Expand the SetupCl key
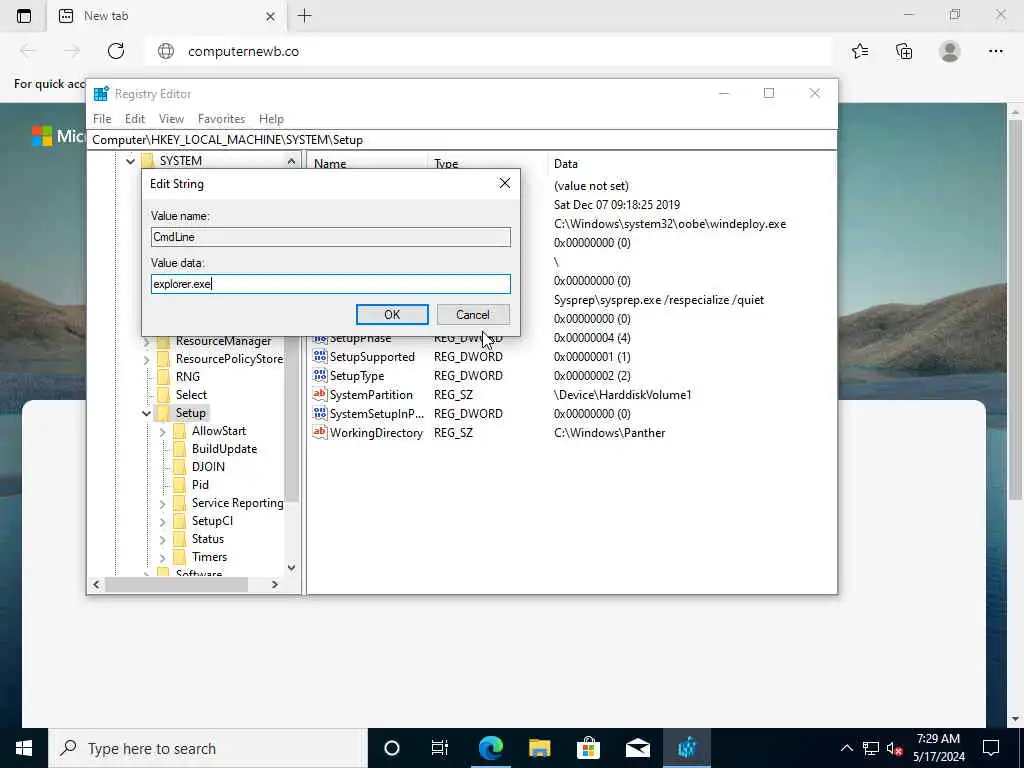Viewport: 1024px width, 768px height. 163,521
